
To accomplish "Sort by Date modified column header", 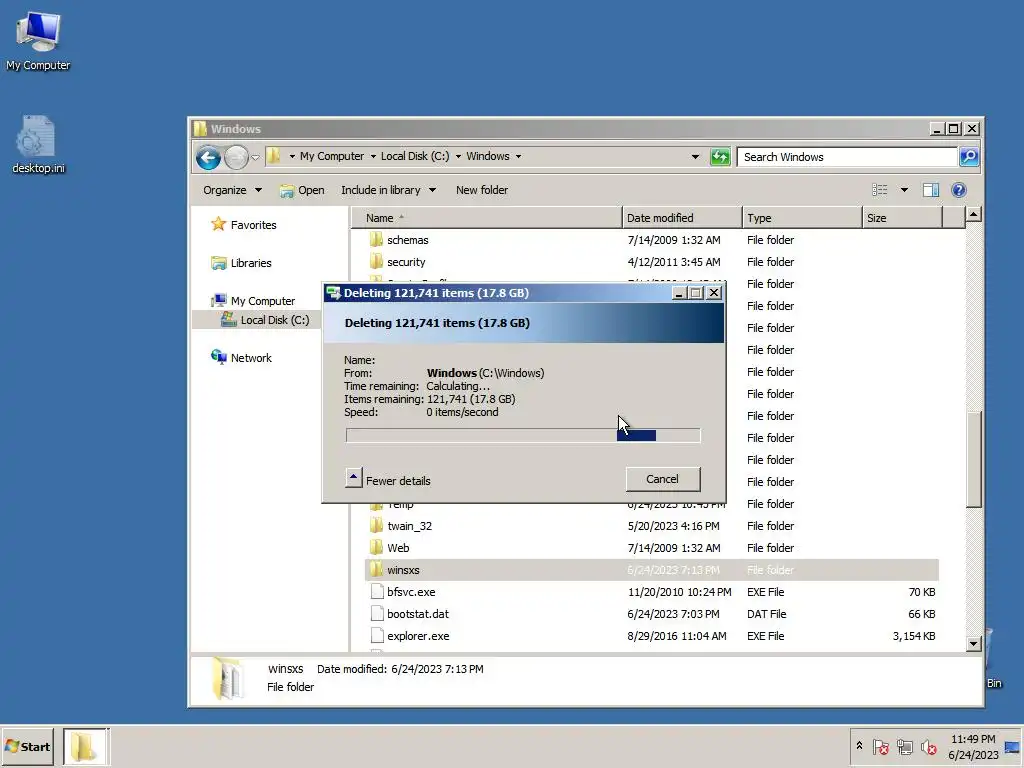I will pyautogui.click(x=682, y=218).
